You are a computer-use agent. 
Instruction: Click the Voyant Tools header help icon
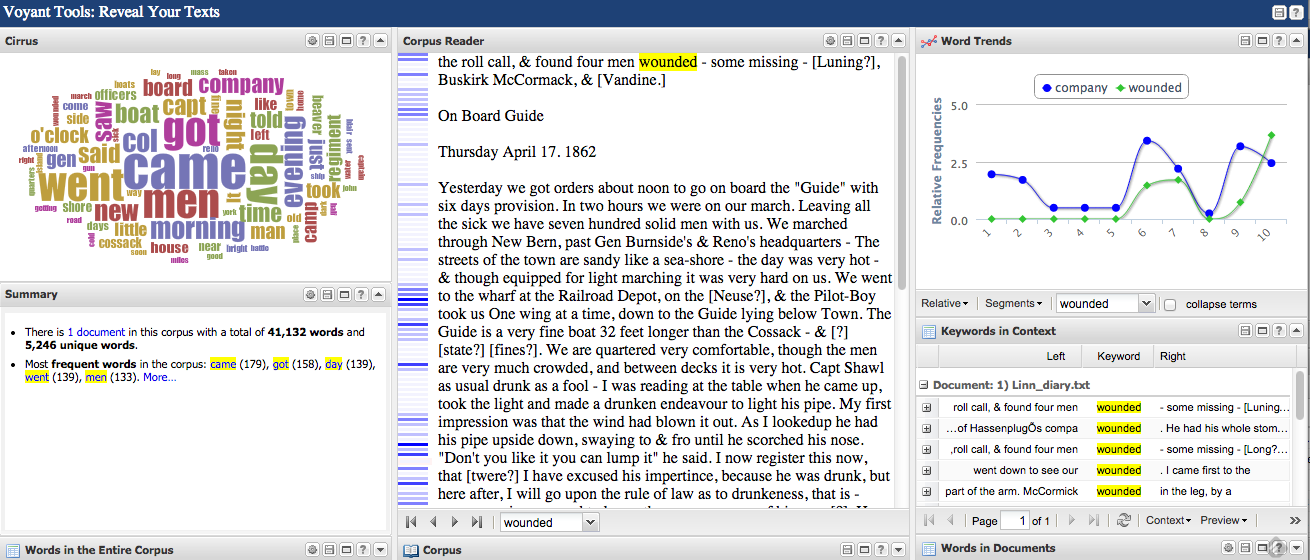(x=1296, y=12)
